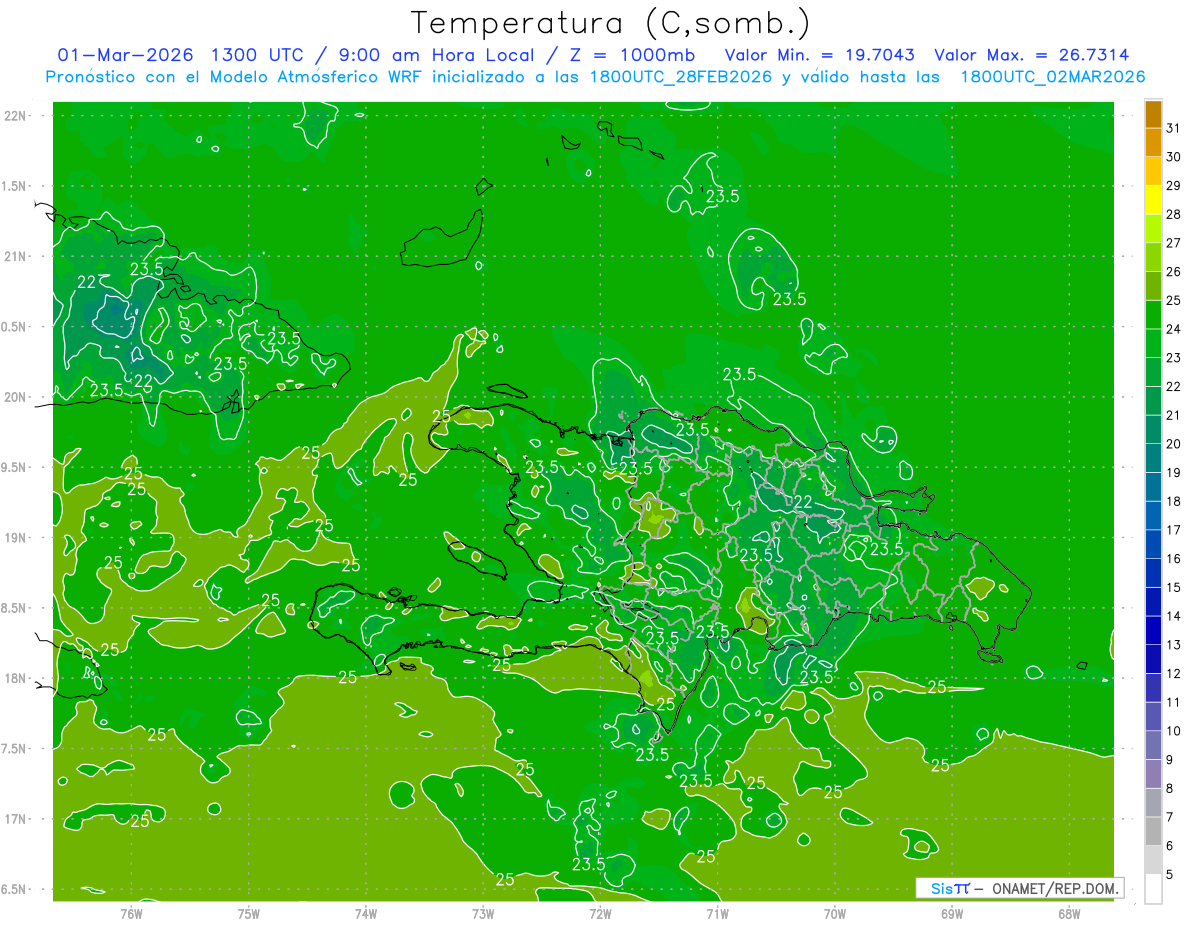Click the legend value 30
1200x927 pixels.
coord(1174,157)
